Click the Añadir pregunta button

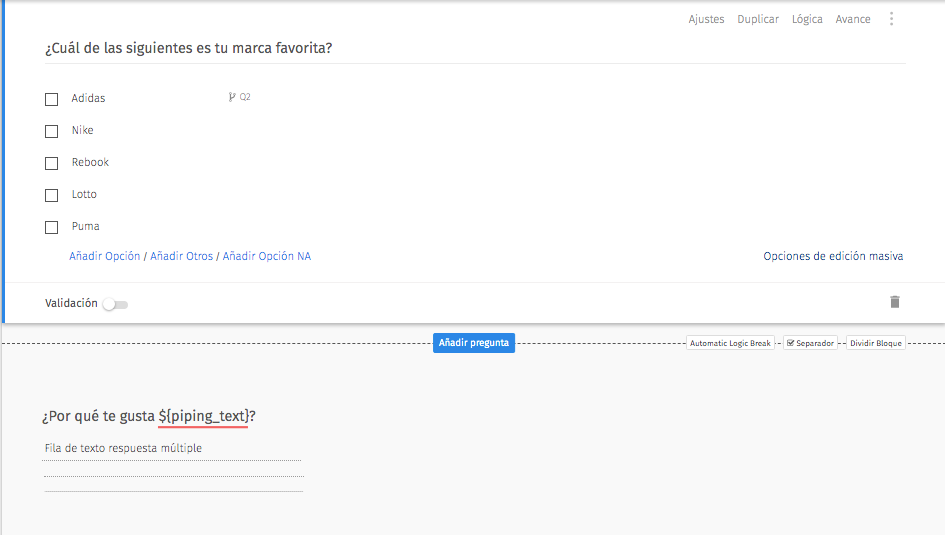(474, 343)
